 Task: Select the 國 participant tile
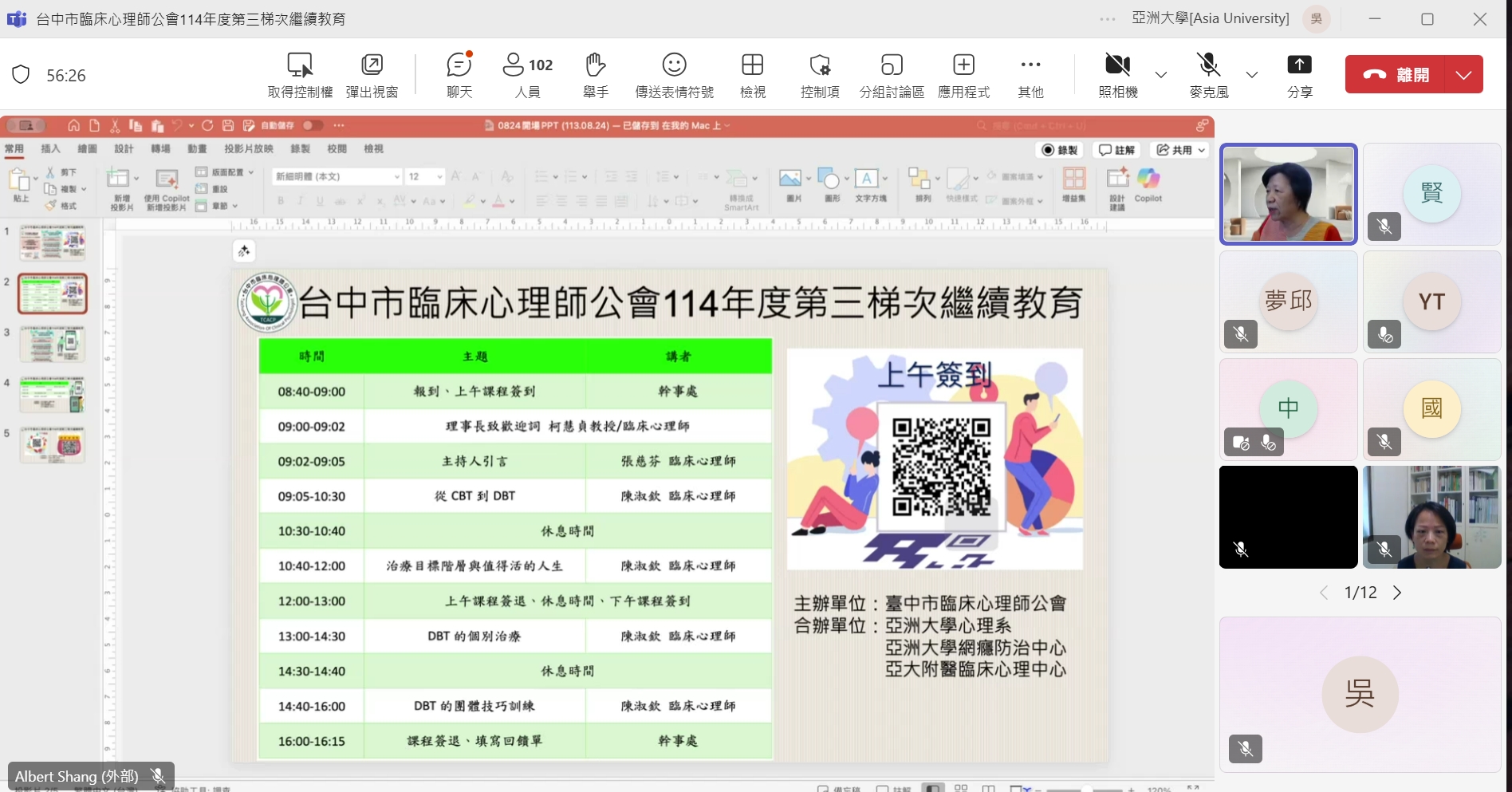coord(1431,409)
